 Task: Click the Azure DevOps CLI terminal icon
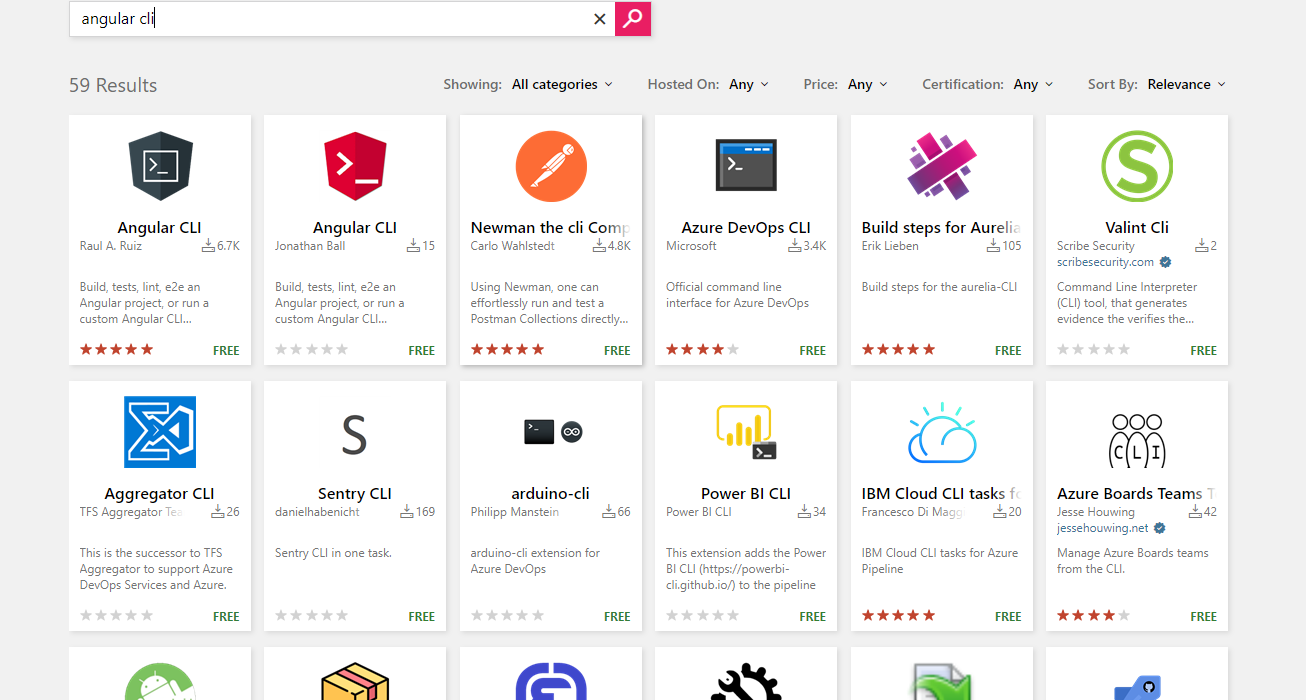coord(746,166)
